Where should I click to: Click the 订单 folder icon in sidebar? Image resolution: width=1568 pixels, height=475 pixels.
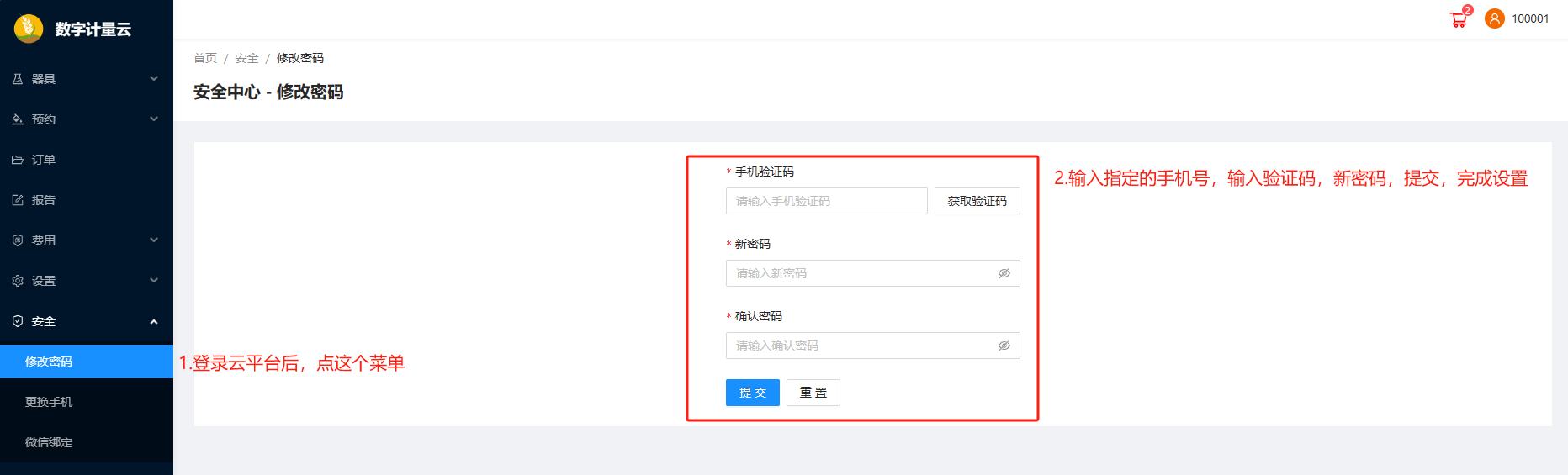(x=18, y=160)
